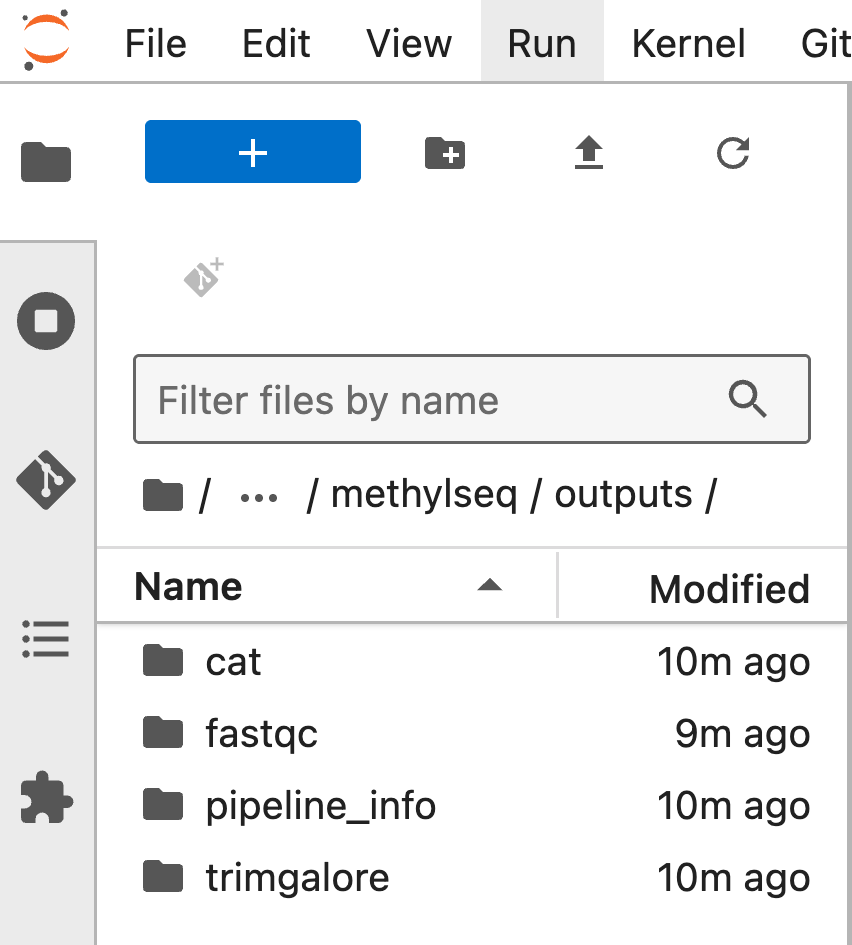Click the Upload Files arrow icon

[x=589, y=152]
